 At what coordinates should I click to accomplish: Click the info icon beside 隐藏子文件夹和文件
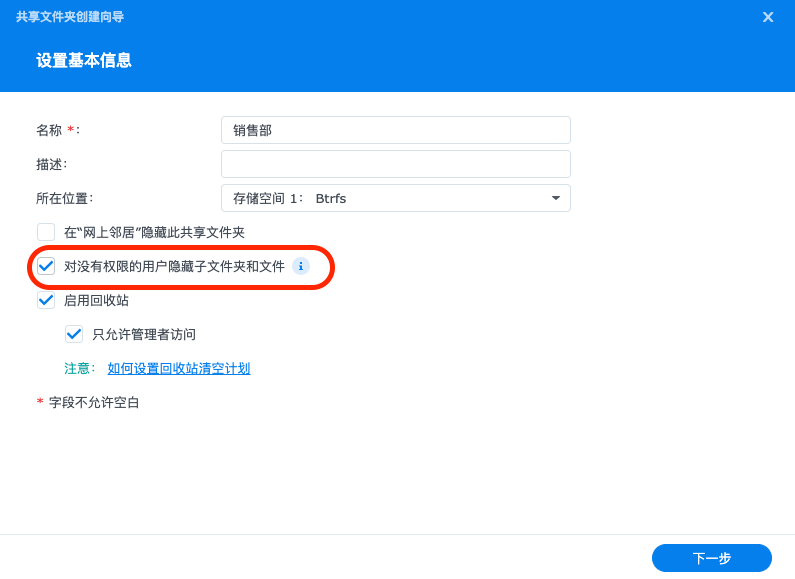click(x=301, y=266)
